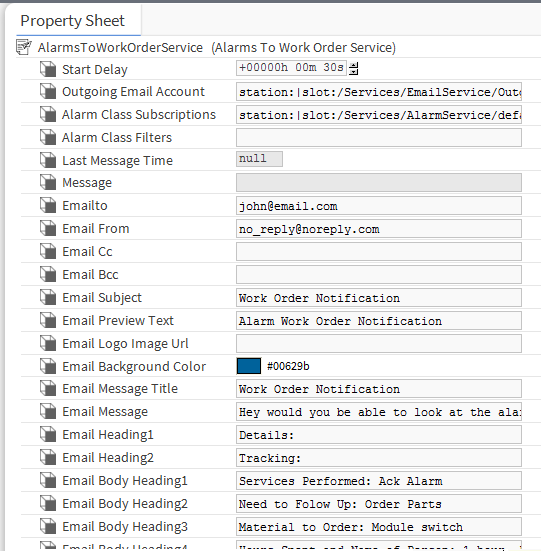The image size is (541, 551).
Task: Click into the Email Logo Image Url field
Action: pyautogui.click(x=379, y=344)
